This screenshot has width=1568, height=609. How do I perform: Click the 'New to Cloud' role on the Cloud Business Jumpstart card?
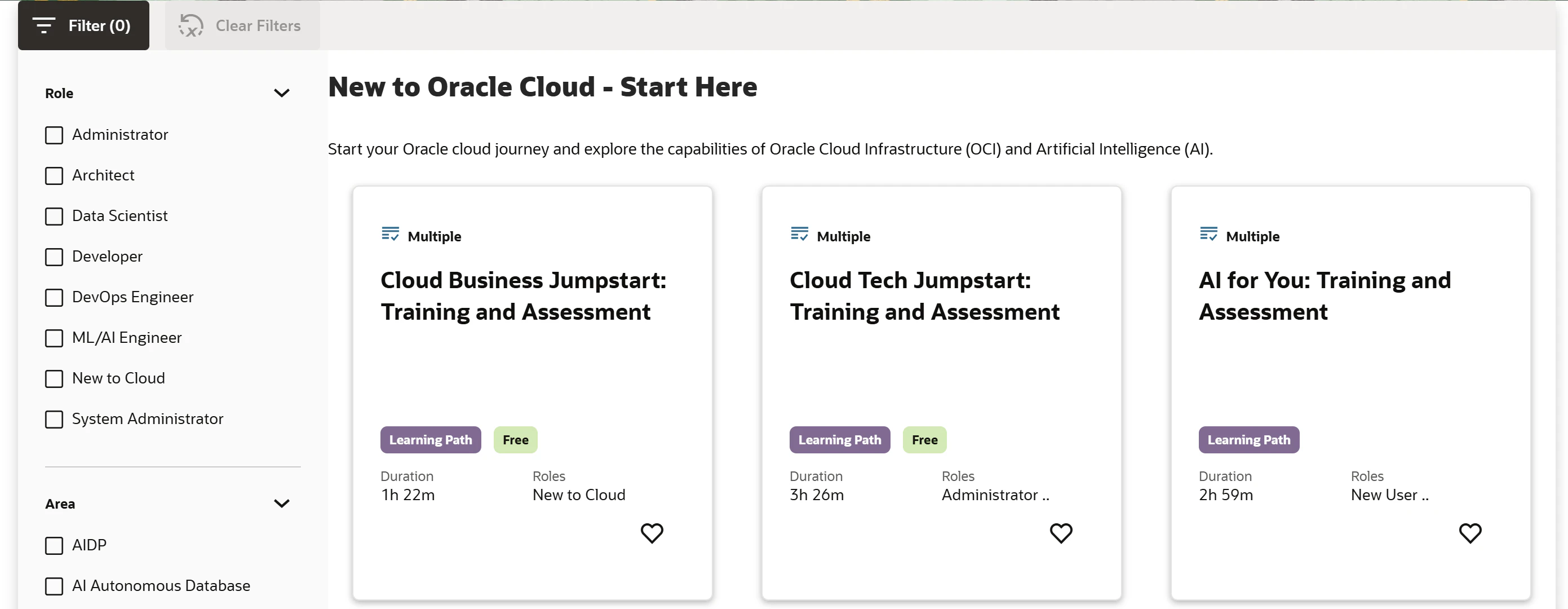coord(579,495)
